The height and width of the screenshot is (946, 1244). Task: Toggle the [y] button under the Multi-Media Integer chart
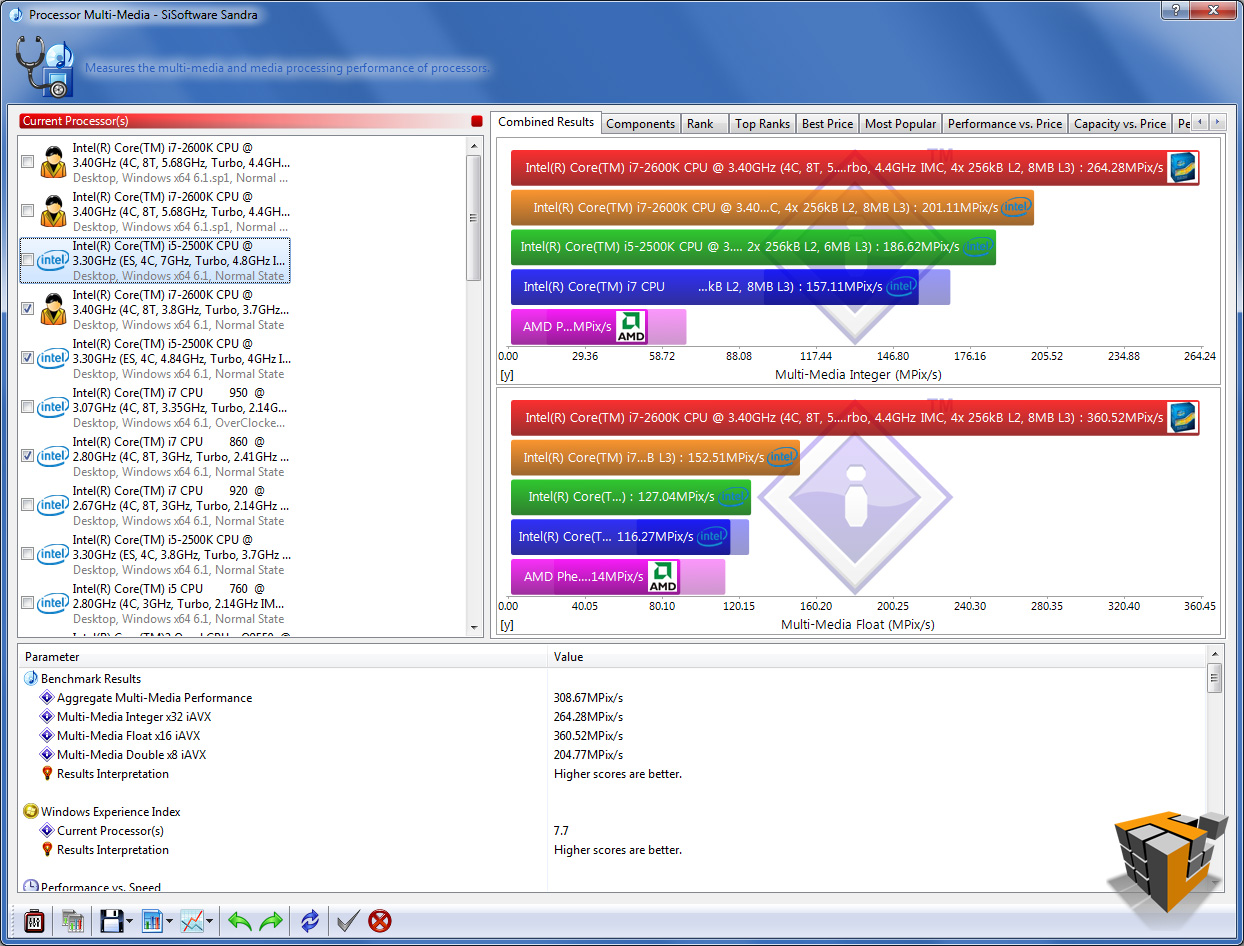506,375
